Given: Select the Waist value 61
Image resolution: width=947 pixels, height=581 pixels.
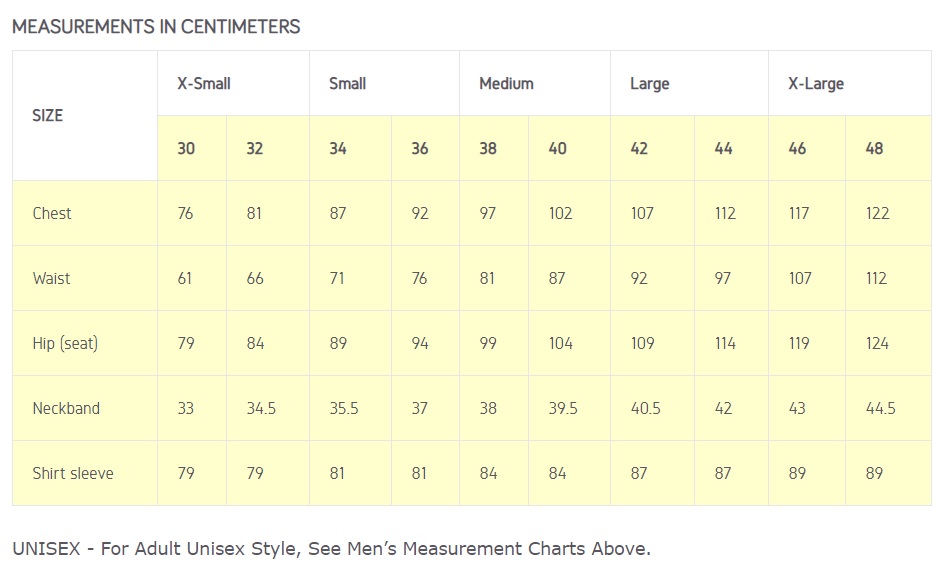Looking at the screenshot, I should pos(185,278).
